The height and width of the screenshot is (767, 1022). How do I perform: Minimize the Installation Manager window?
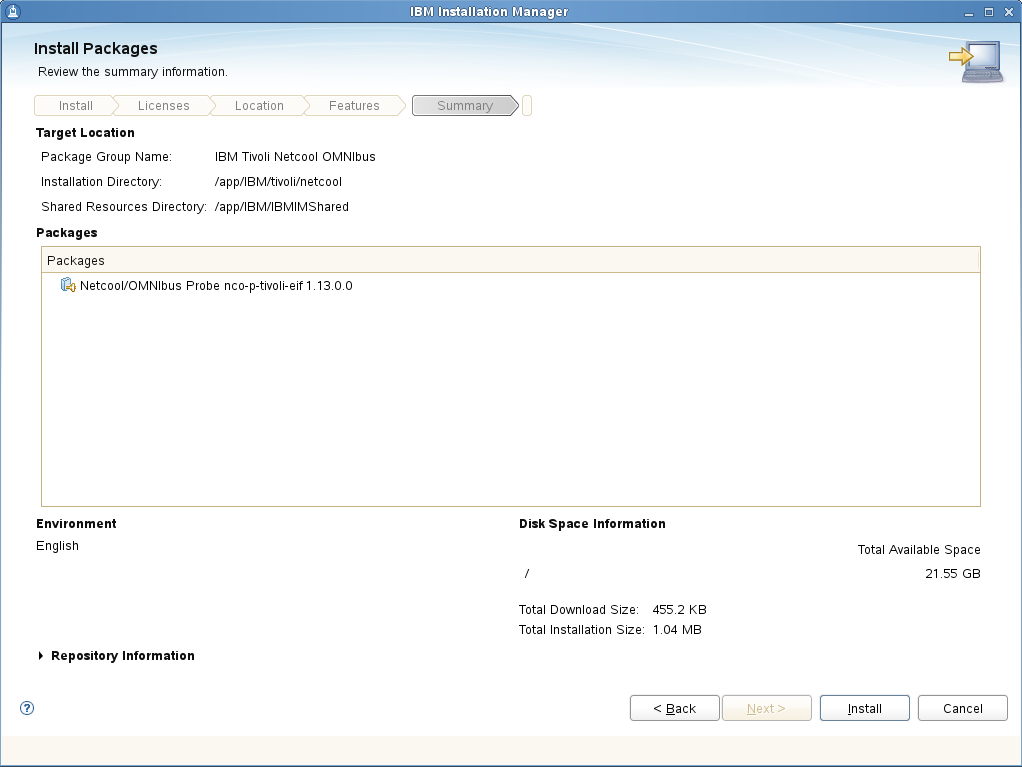(x=969, y=12)
